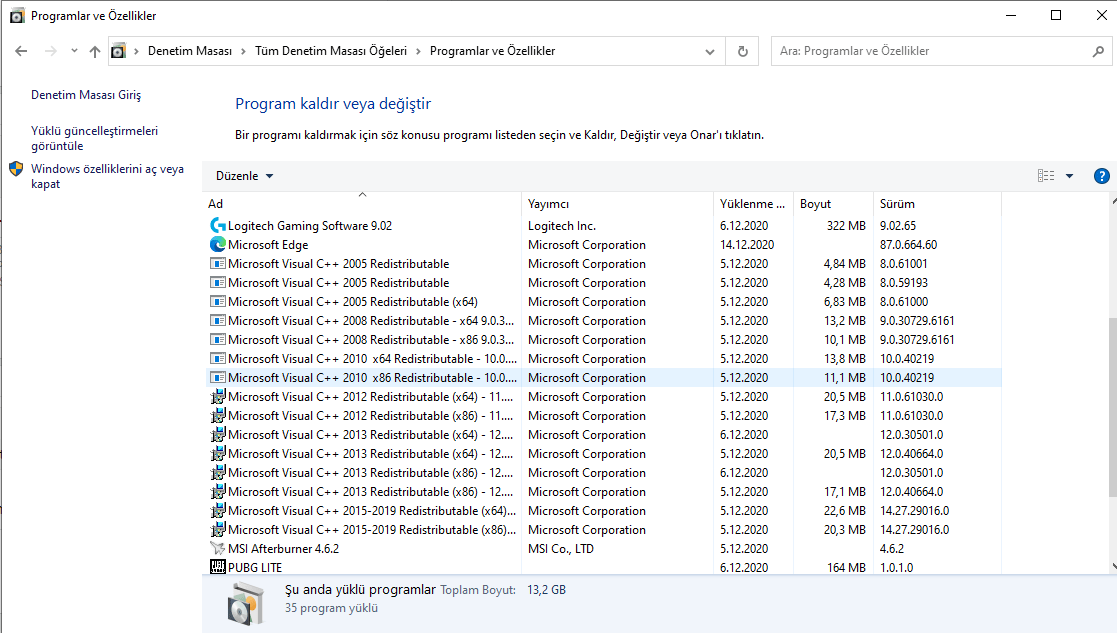Open Yüklü güncelleştirmeleri görüntüle link

coord(95,138)
